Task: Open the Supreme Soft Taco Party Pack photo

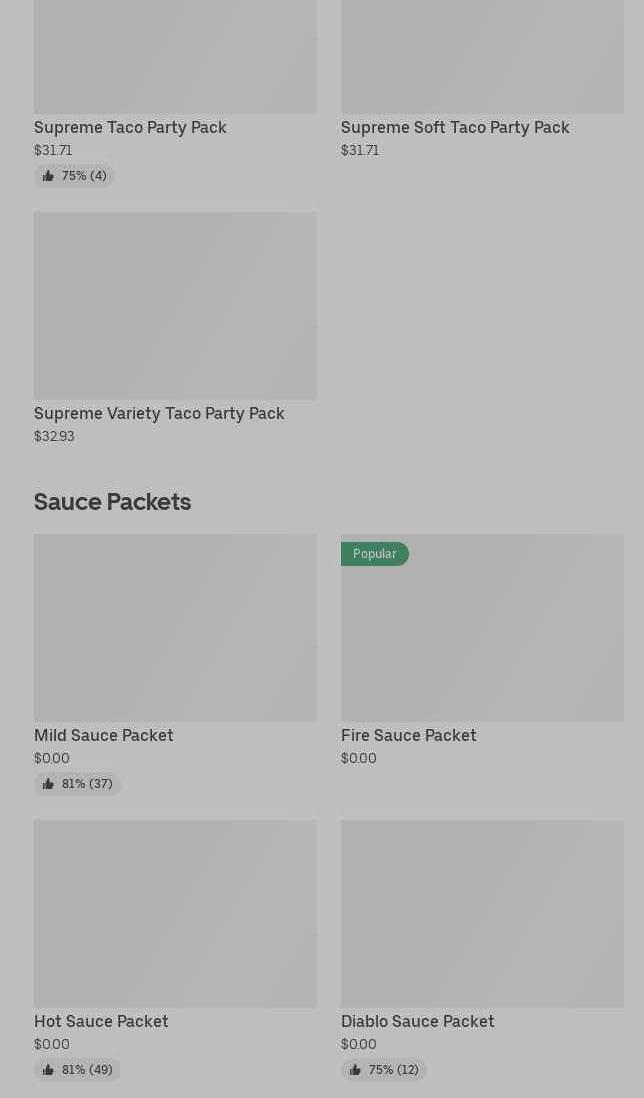Action: pos(482,56)
